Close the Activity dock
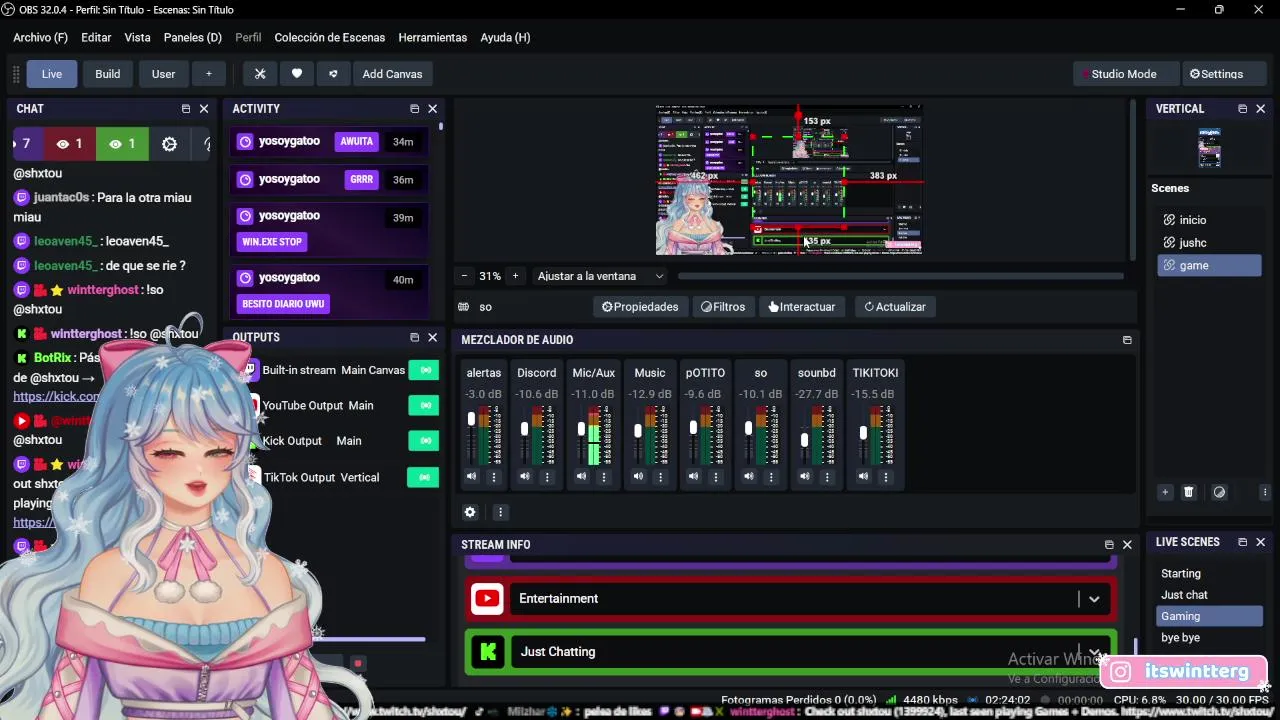This screenshot has width=1280, height=720. click(433, 109)
